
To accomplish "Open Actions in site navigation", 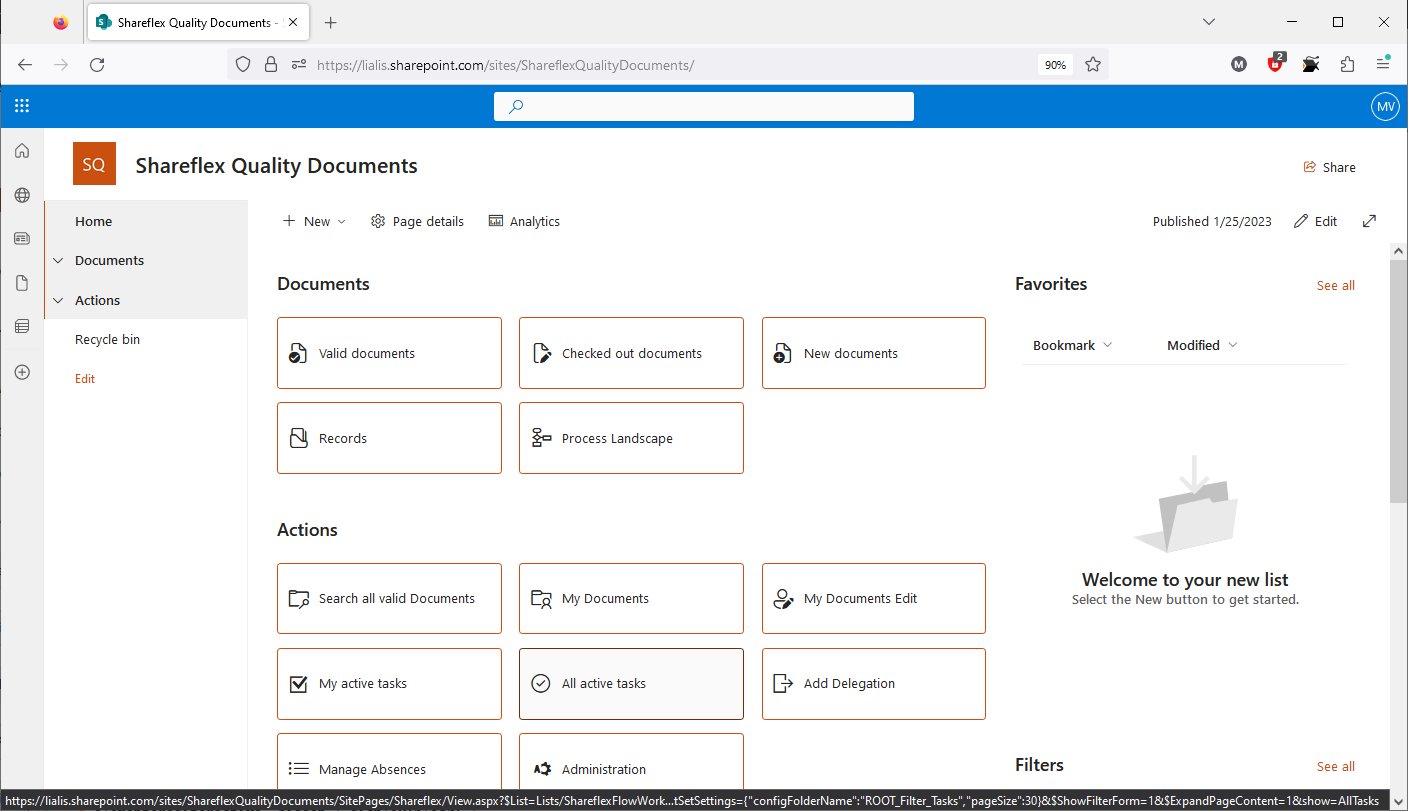I will click(x=97, y=300).
